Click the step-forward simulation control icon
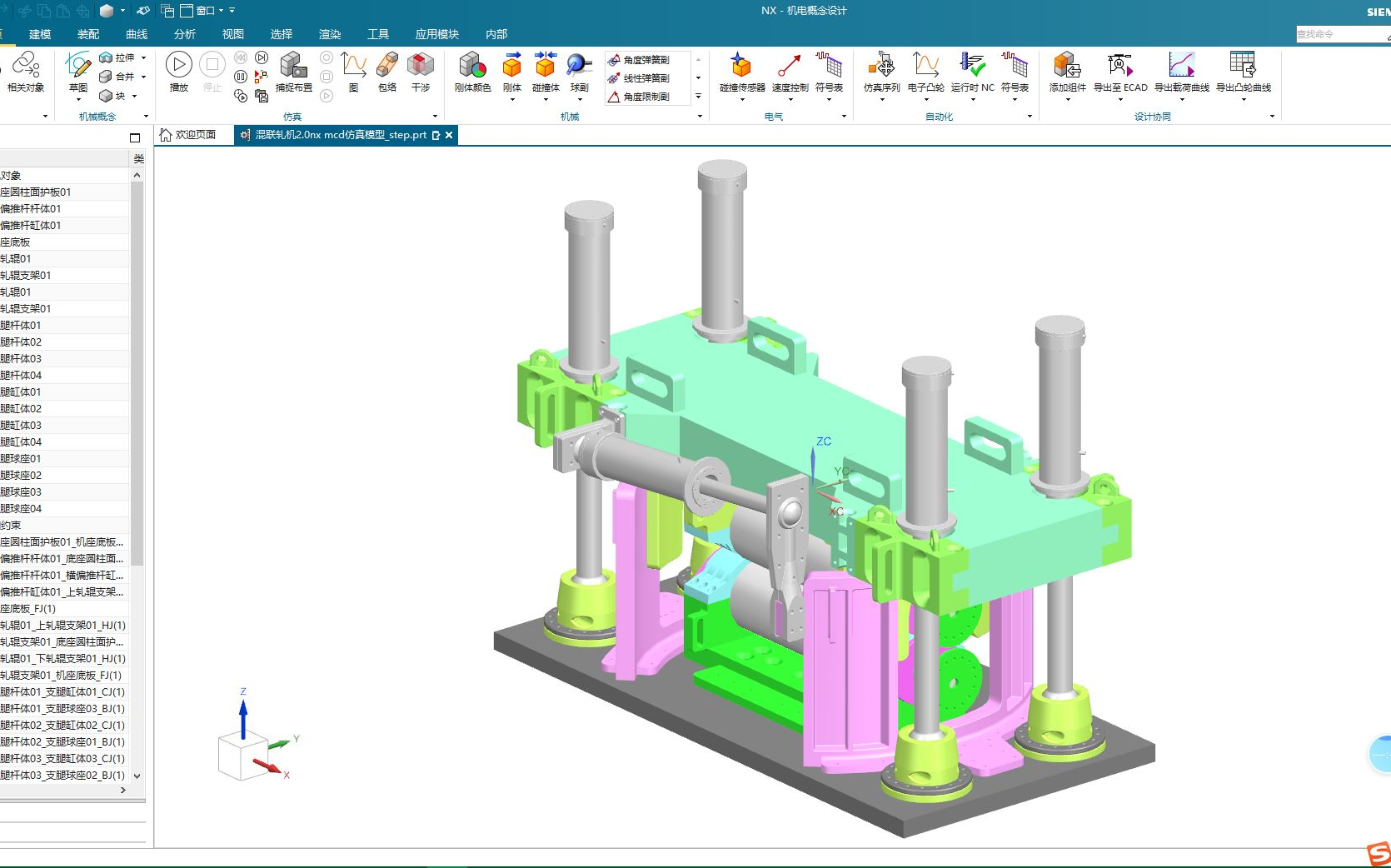 262,57
